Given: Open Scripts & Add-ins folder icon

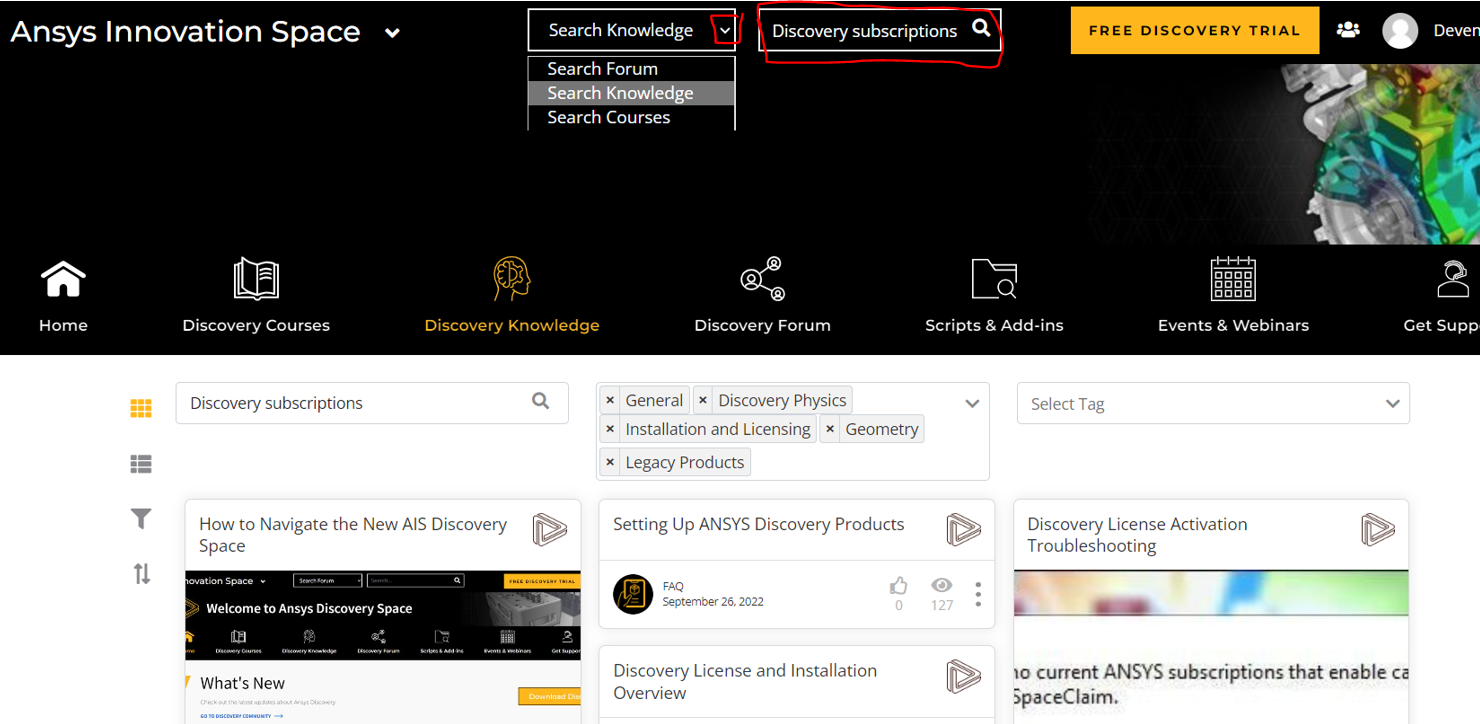Looking at the screenshot, I should [994, 279].
